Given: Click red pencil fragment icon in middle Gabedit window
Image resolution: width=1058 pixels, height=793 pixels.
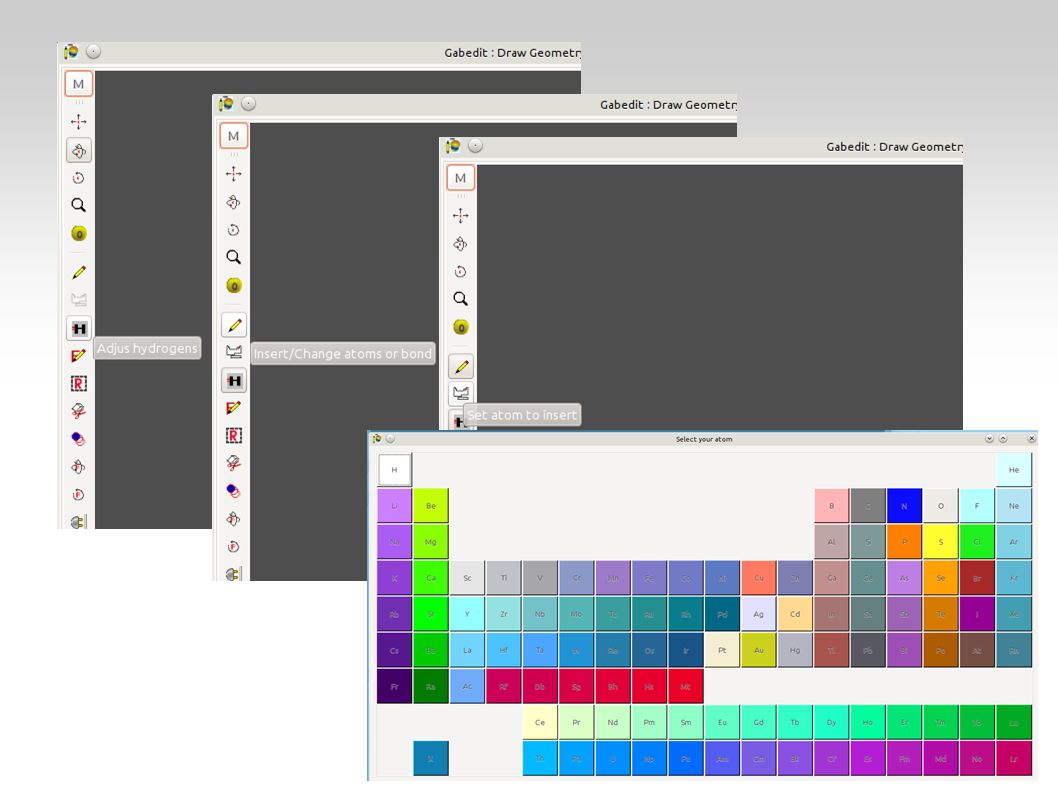Looking at the screenshot, I should tap(233, 408).
